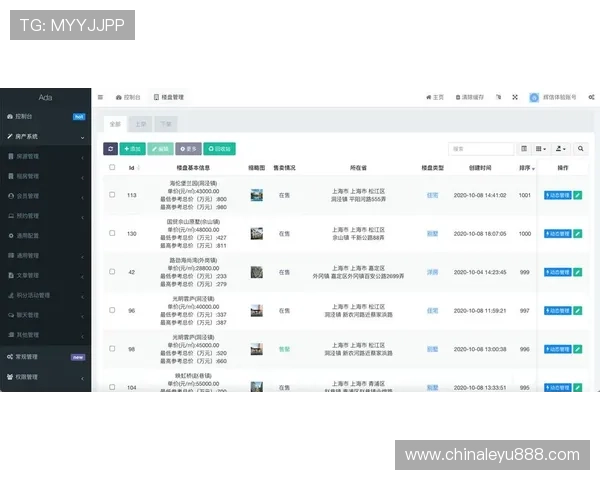Open 控制台 dashboard in the sidebar

tap(46, 116)
